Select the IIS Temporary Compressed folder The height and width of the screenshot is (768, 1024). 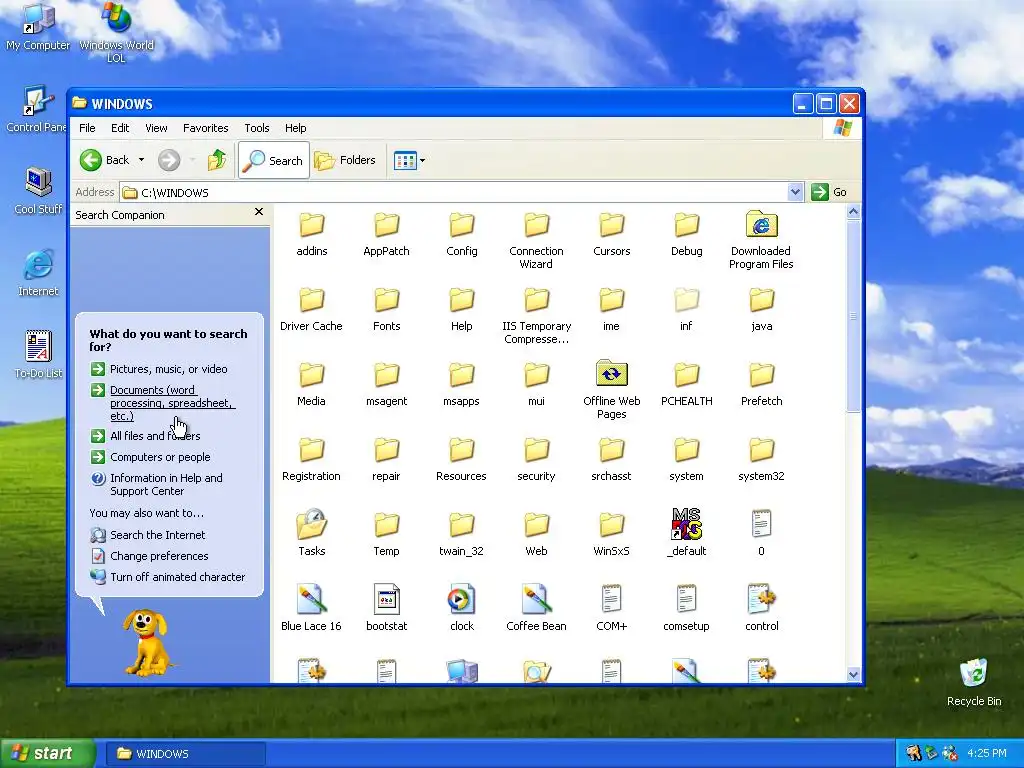(536, 315)
